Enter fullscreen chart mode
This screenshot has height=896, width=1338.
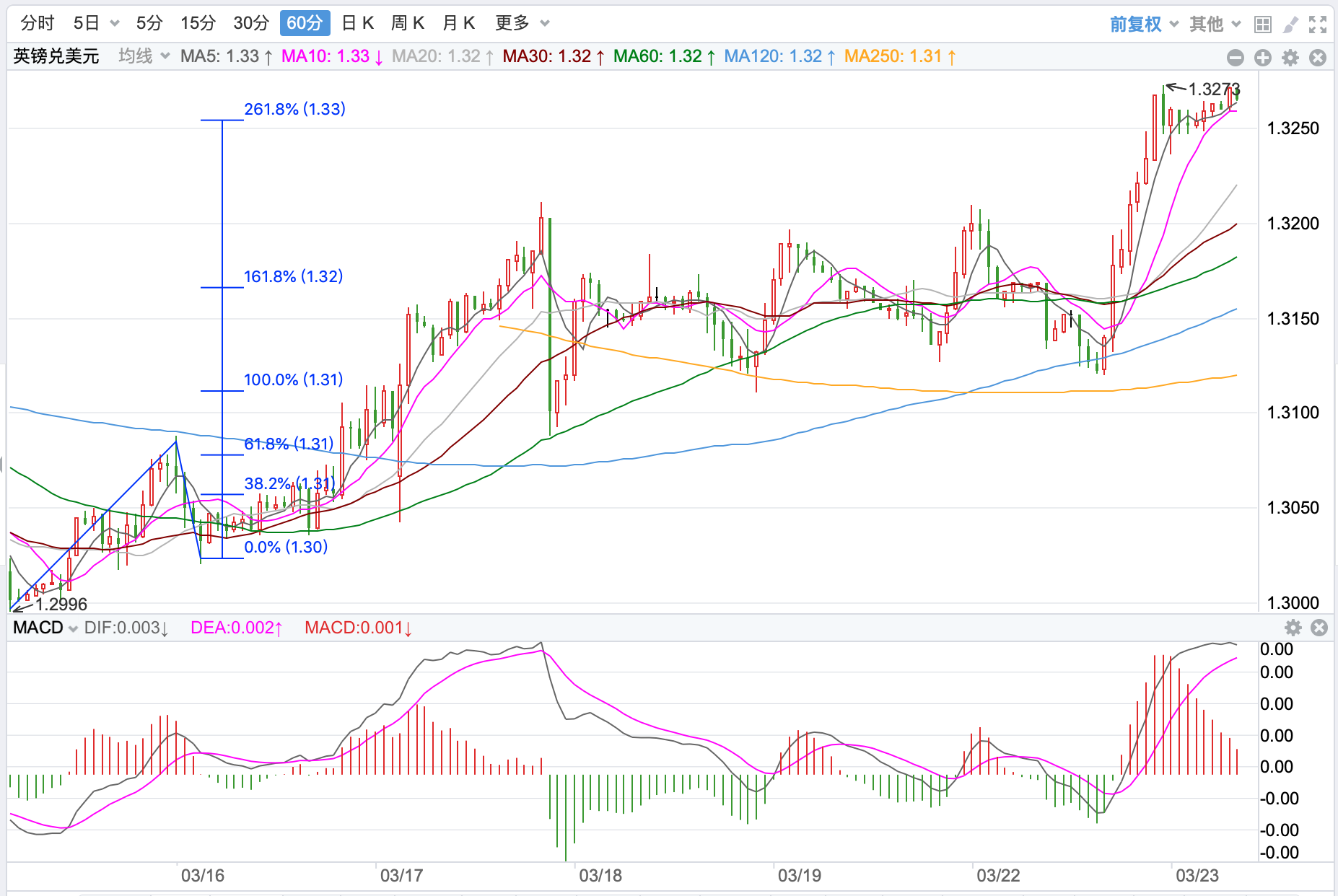(1318, 25)
